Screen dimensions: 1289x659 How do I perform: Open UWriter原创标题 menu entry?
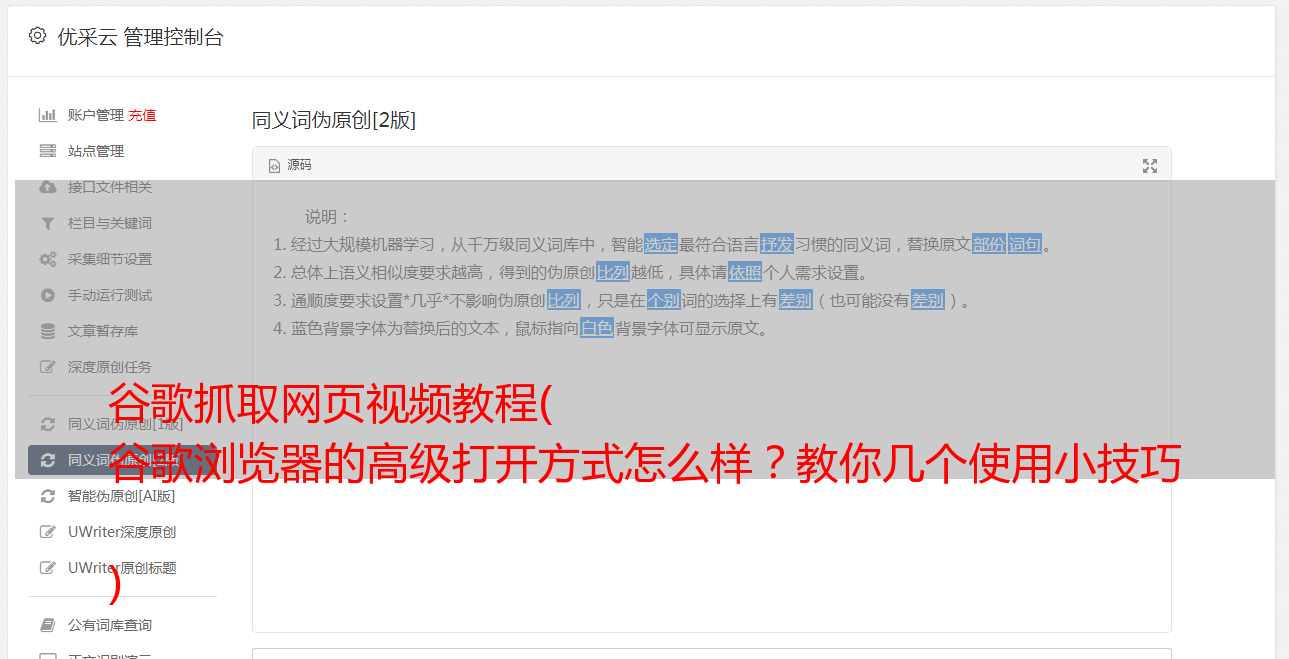tap(122, 568)
